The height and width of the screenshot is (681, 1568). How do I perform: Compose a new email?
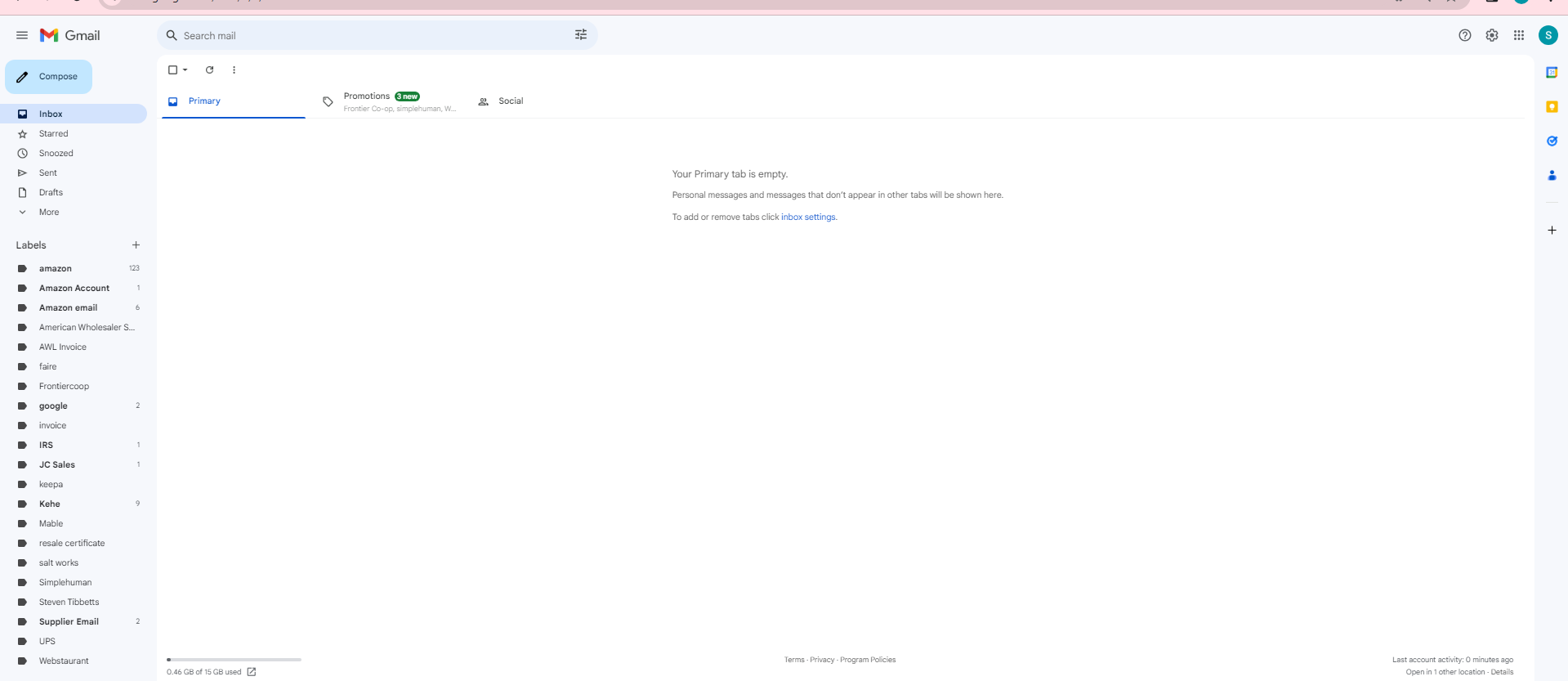[x=48, y=77]
